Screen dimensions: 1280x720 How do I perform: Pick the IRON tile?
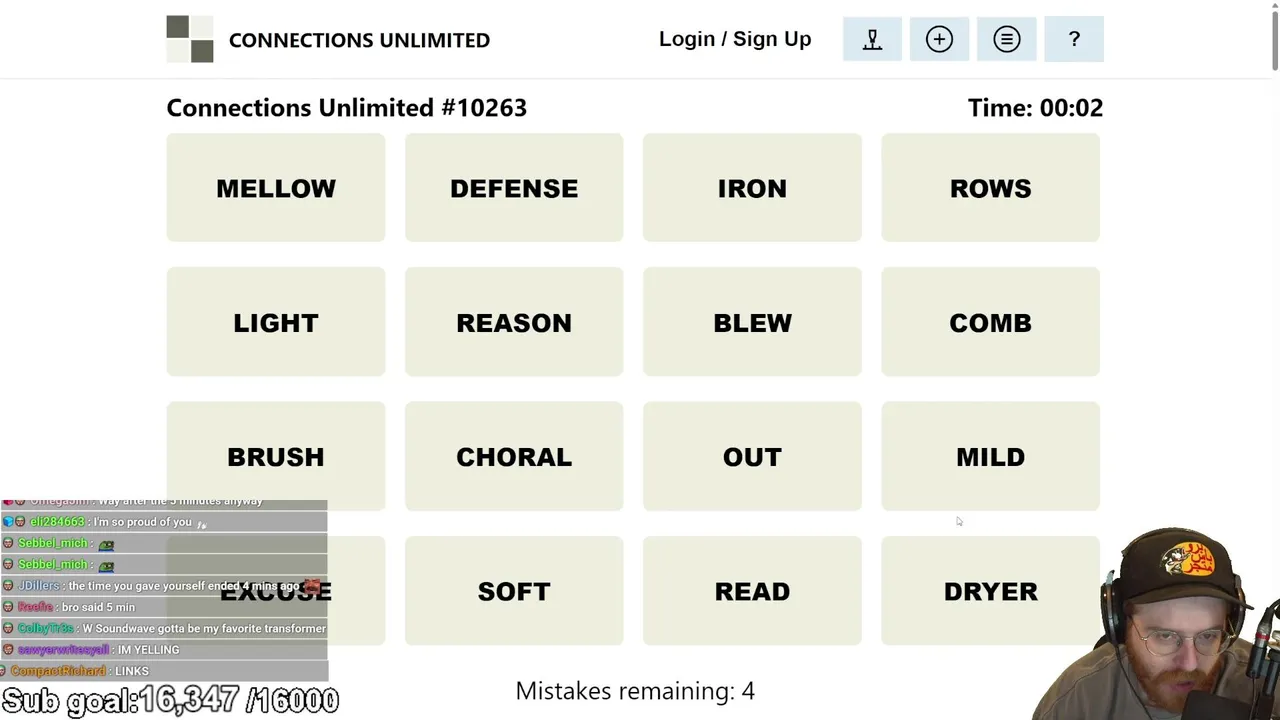coord(752,188)
